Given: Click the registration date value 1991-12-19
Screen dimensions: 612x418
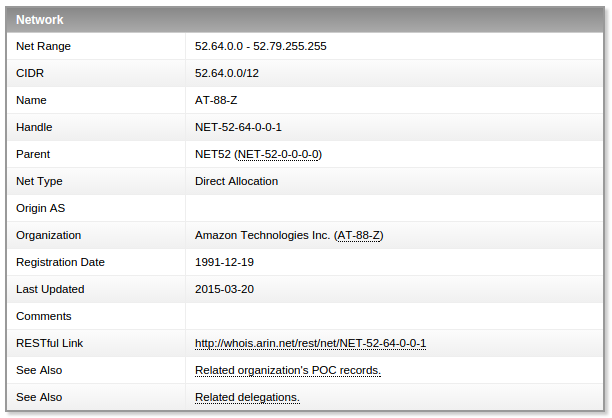Looking at the screenshot, I should click(223, 263).
